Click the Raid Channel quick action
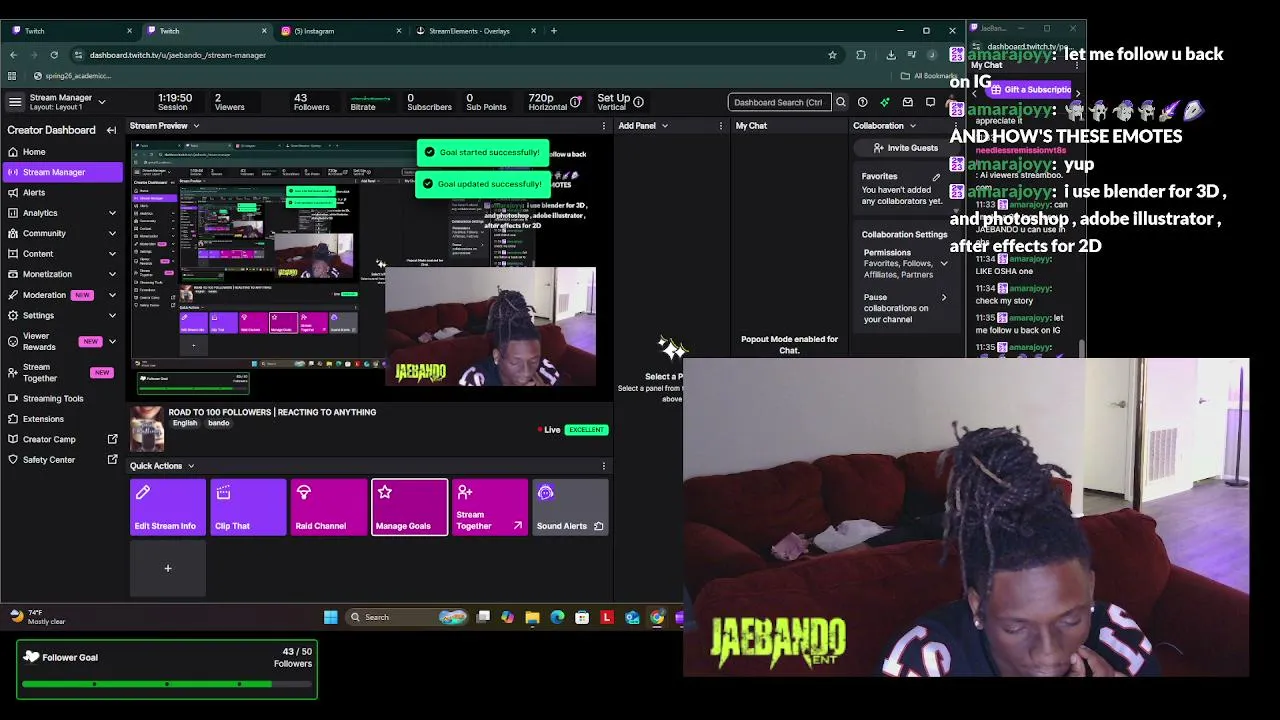Image resolution: width=1280 pixels, height=720 pixels. click(x=329, y=508)
